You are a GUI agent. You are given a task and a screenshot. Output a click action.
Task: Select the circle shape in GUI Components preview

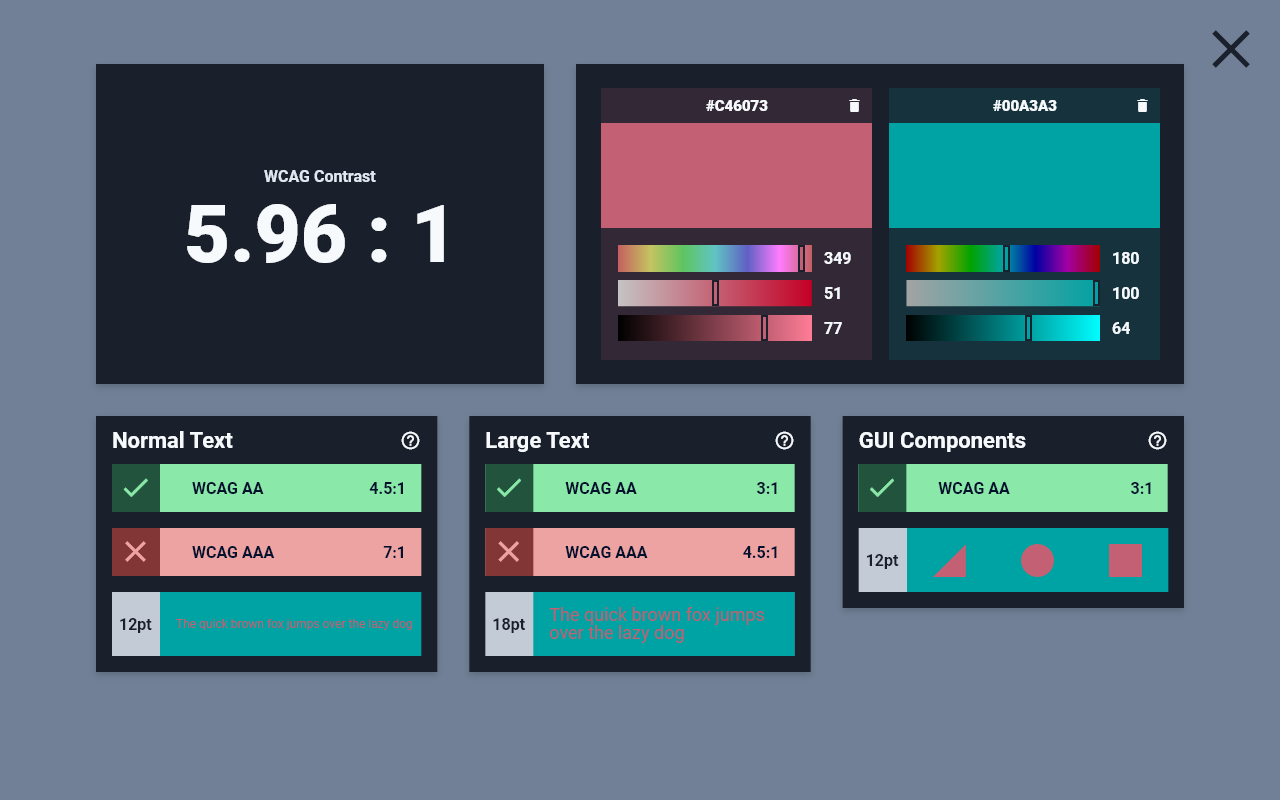pos(1038,561)
